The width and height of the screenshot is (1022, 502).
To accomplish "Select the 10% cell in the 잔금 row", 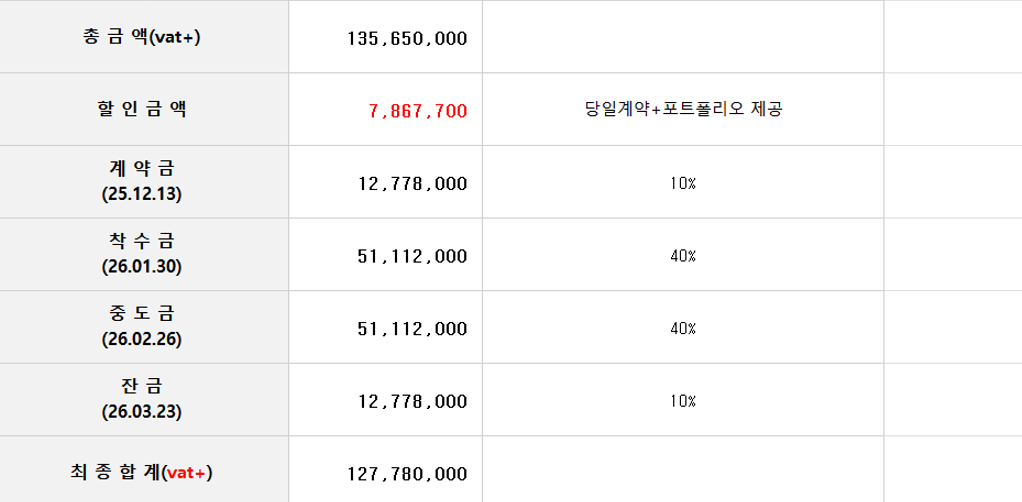I will coord(683,400).
